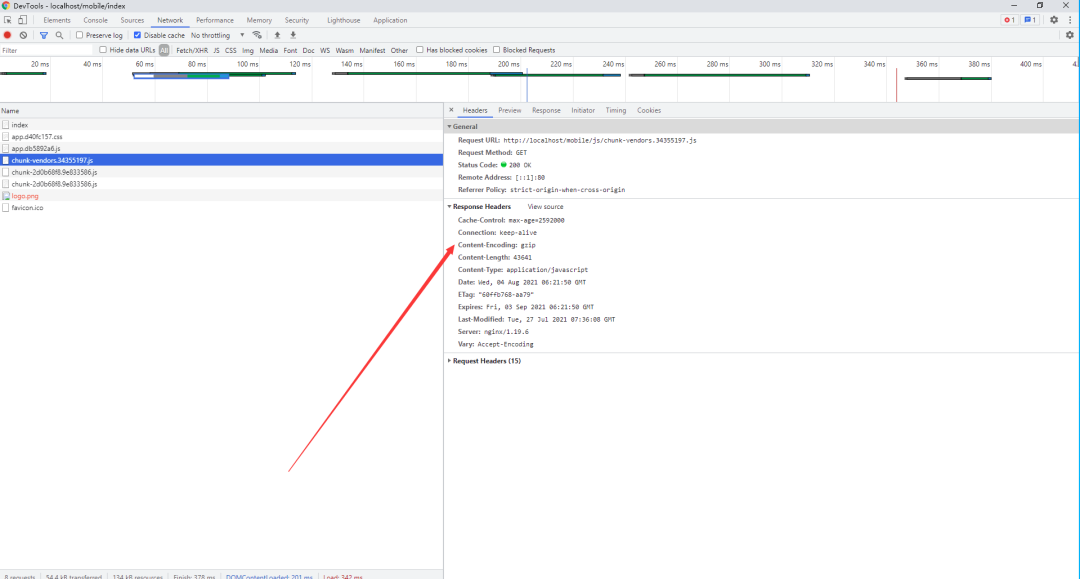
Task: Filter requests by Fetch/XHR
Action: (x=192, y=50)
